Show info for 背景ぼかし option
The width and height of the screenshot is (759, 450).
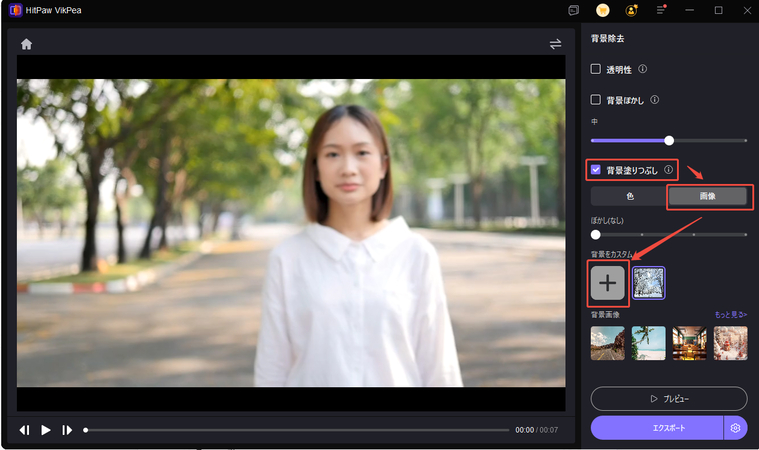[x=654, y=100]
